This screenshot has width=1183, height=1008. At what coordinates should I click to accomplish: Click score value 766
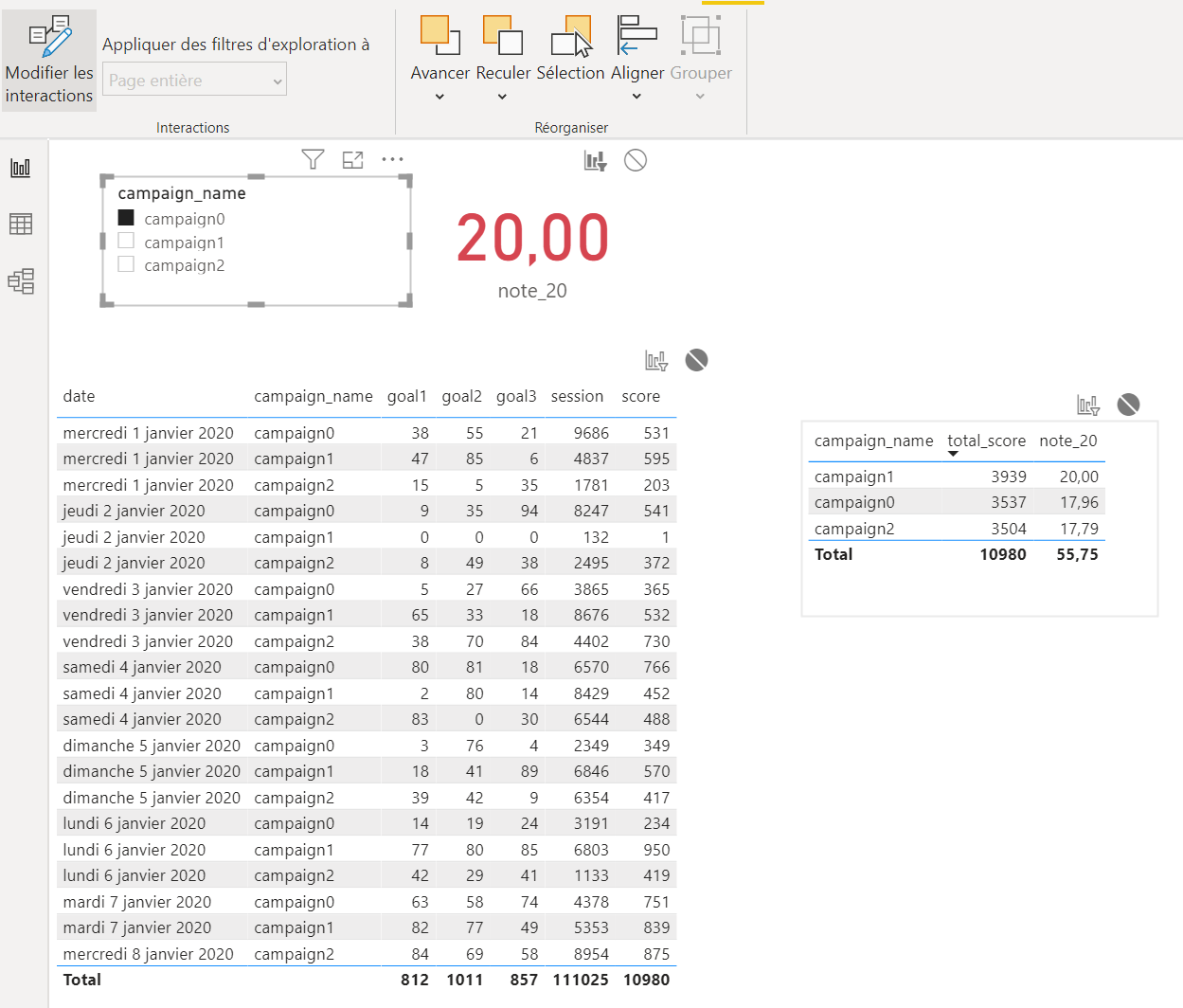(x=656, y=667)
